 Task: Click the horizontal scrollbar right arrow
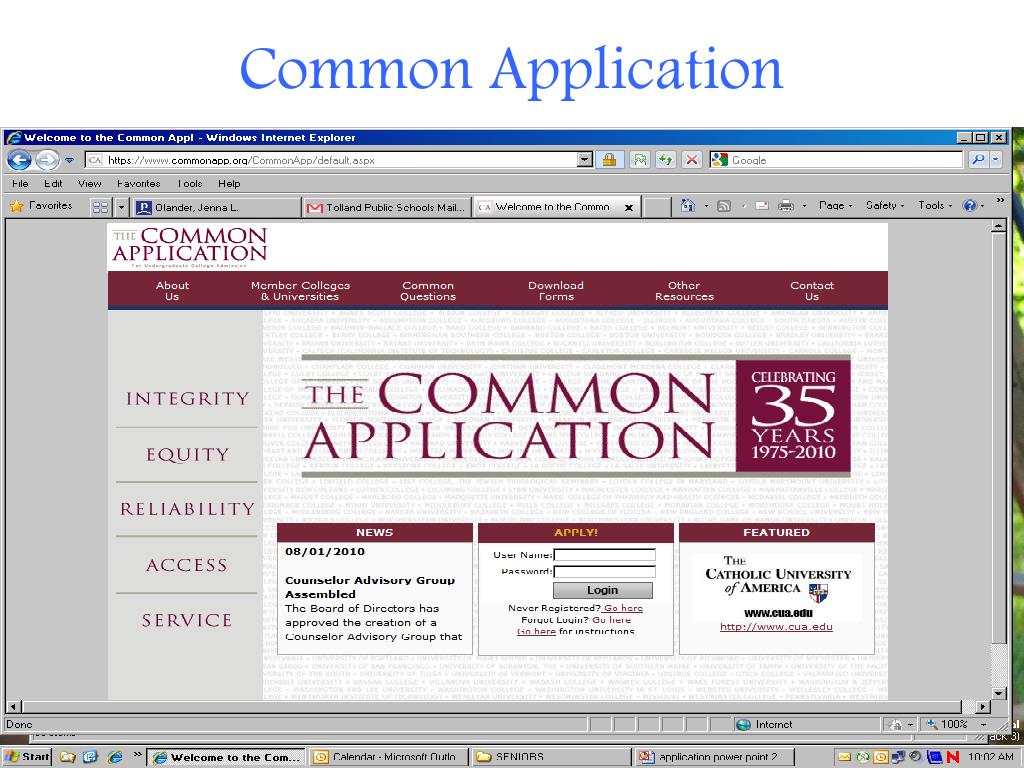pos(983,707)
